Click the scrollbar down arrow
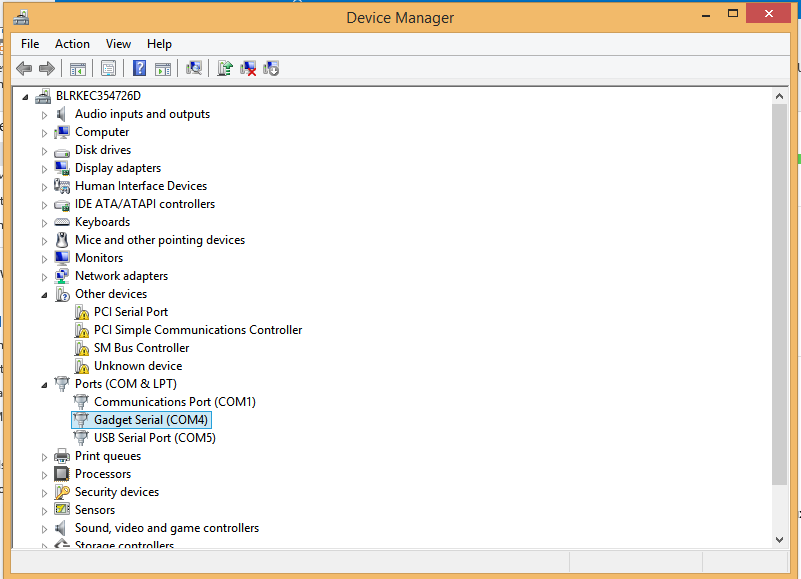 tap(779, 540)
